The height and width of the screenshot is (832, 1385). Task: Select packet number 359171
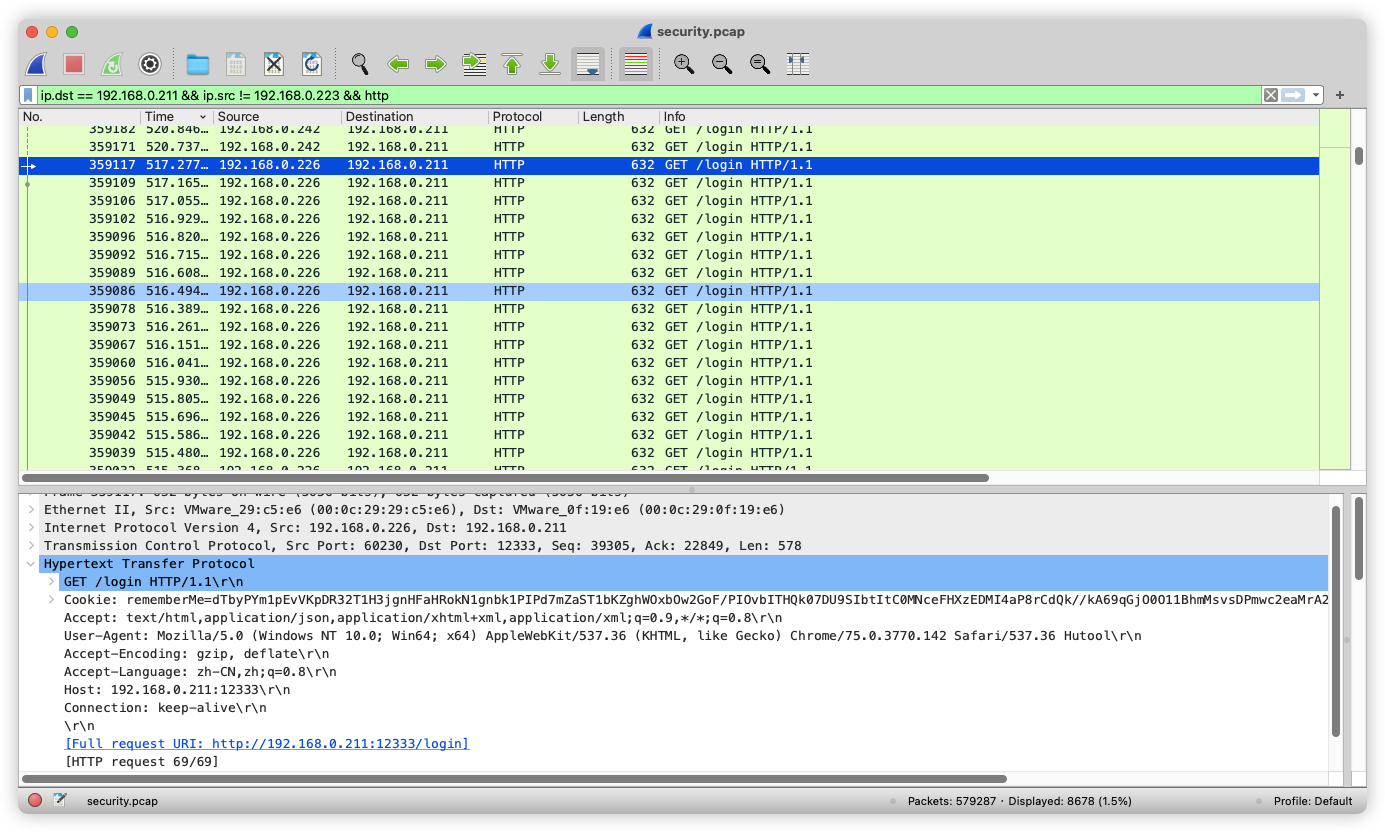coord(669,147)
